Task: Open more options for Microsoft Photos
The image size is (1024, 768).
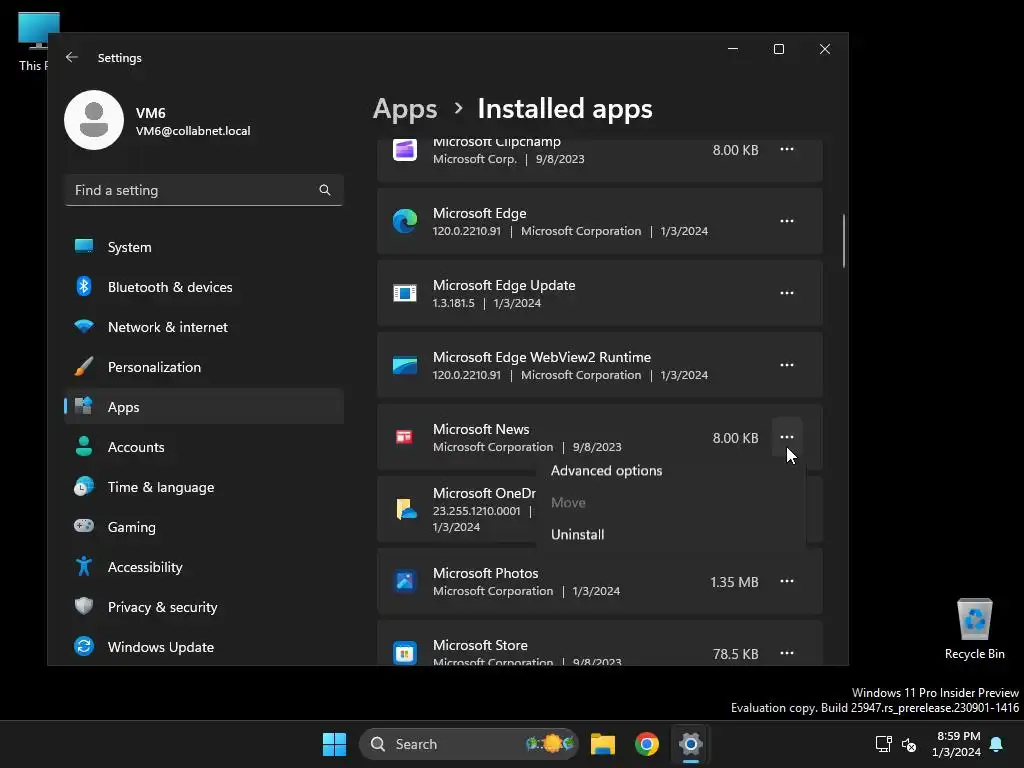Action: coord(787,581)
